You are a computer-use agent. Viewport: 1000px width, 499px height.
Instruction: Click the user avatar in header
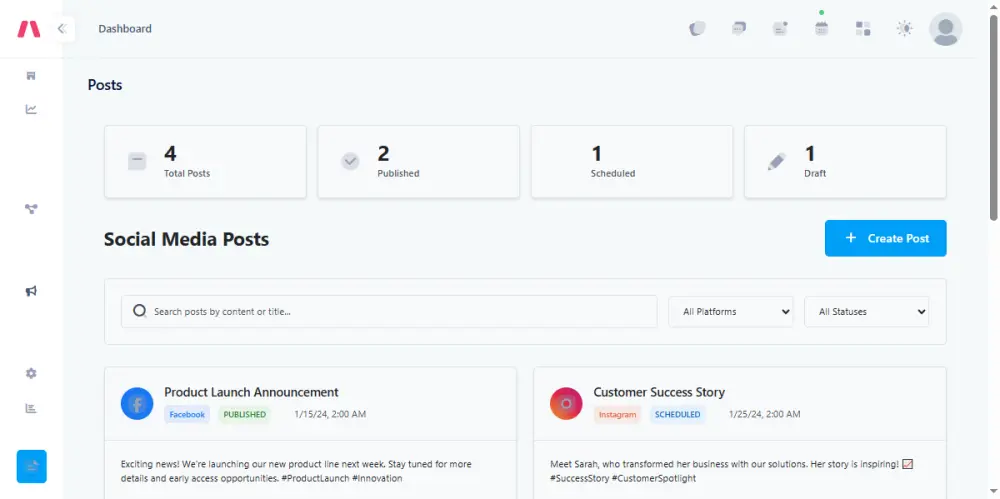pos(945,29)
